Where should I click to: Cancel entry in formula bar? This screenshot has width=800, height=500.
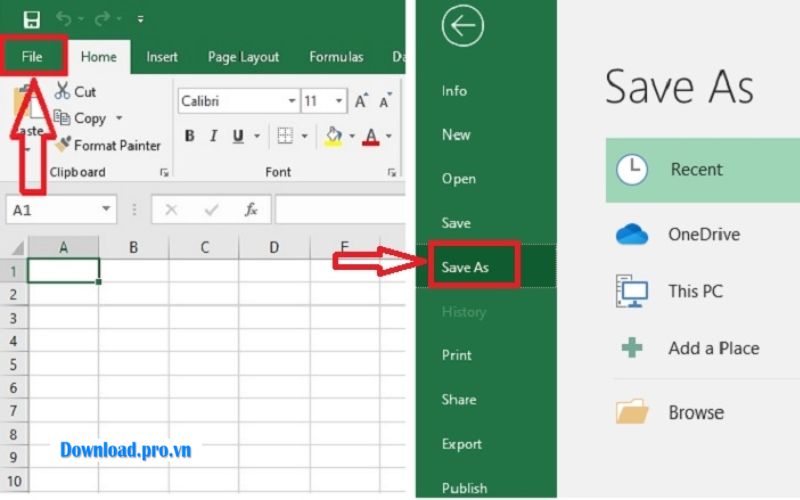point(171,210)
